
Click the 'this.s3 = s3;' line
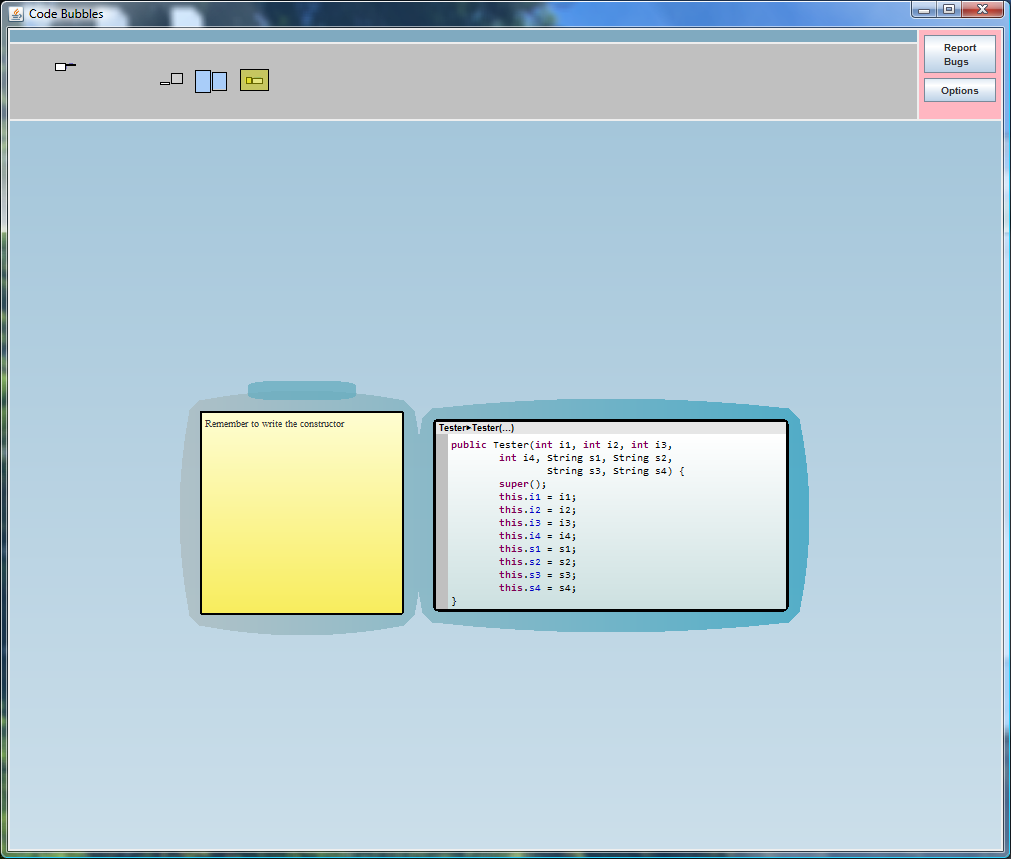[537, 575]
